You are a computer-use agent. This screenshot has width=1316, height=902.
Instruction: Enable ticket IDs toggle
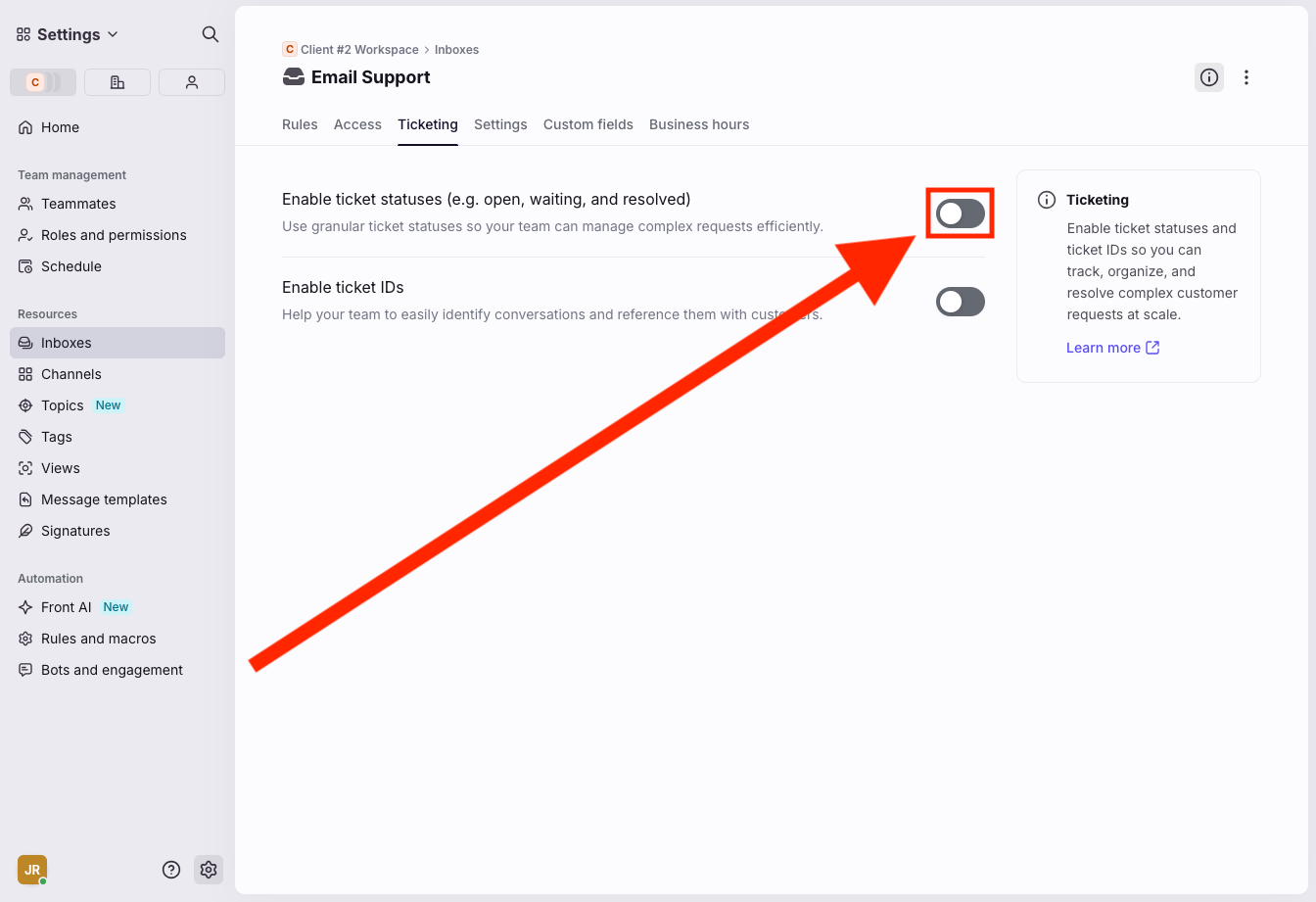click(960, 302)
